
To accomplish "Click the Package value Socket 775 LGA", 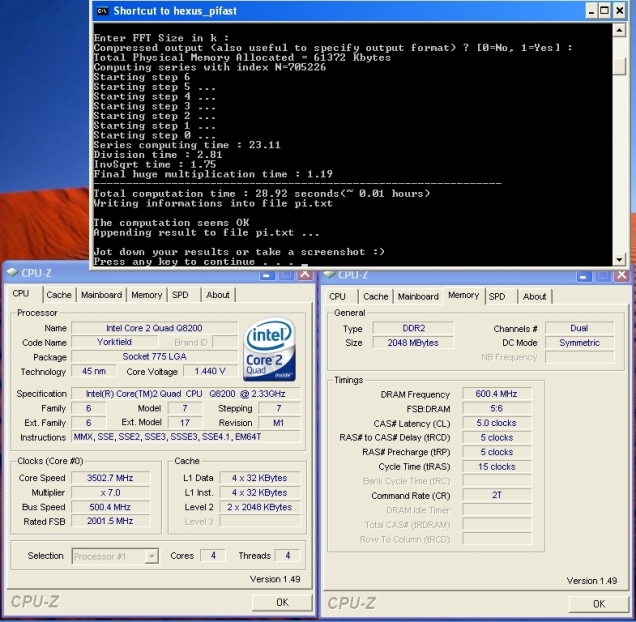I will tap(155, 357).
